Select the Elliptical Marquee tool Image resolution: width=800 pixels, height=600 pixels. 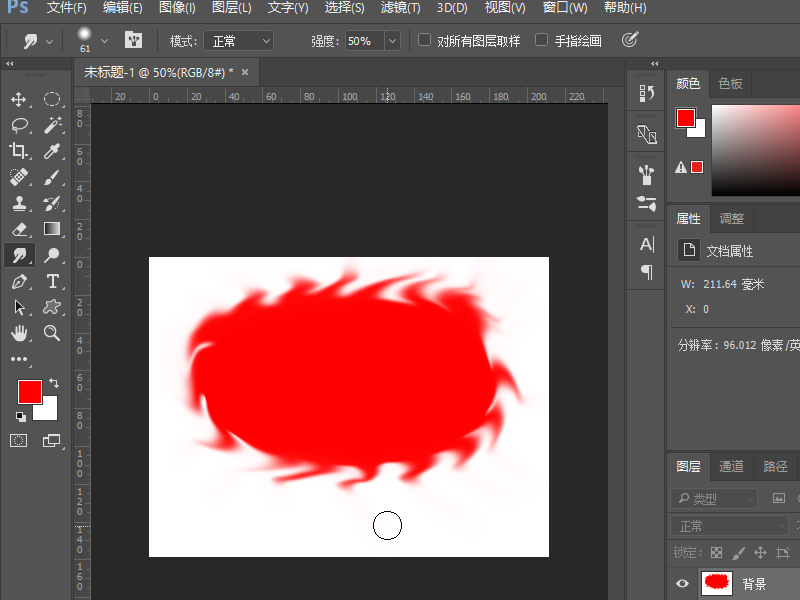pos(52,99)
